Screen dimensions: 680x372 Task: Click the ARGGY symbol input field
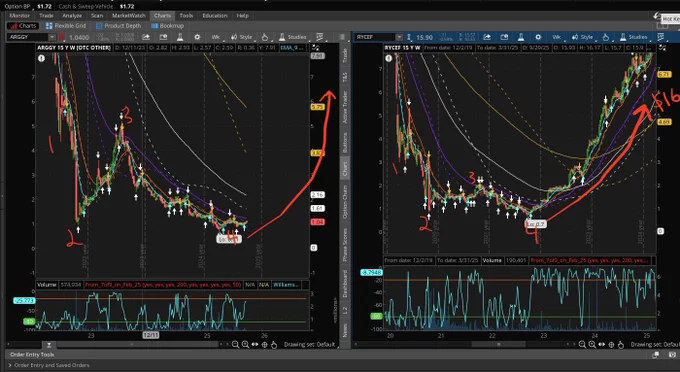tap(27, 37)
